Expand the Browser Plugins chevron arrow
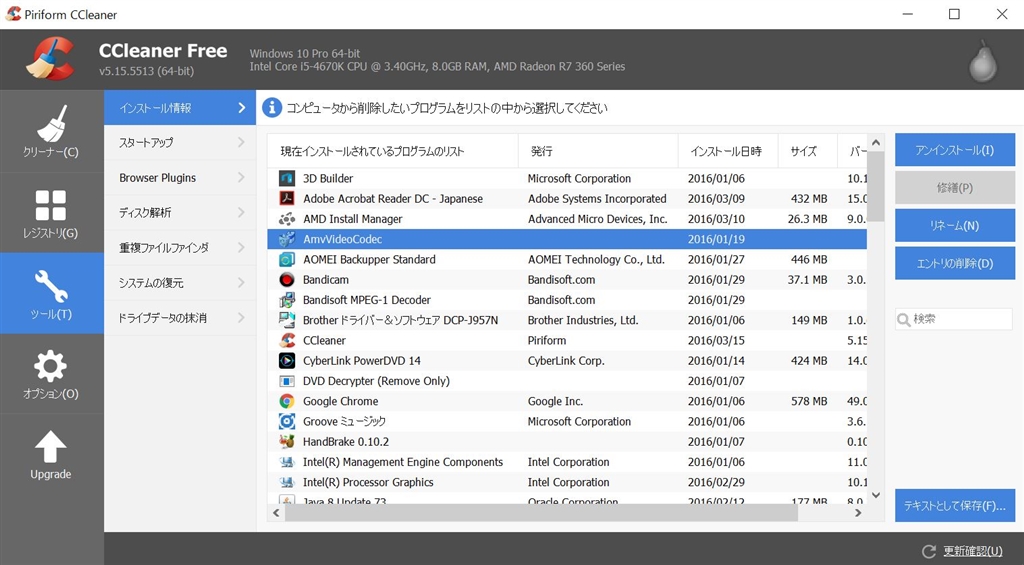The image size is (1024, 565). click(241, 178)
